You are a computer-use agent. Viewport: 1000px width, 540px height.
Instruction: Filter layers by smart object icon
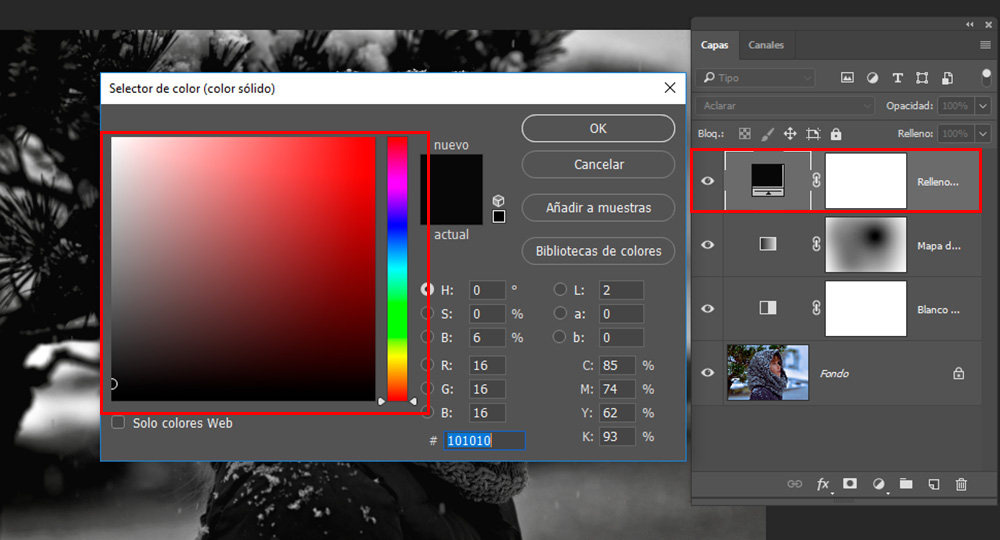coord(948,78)
